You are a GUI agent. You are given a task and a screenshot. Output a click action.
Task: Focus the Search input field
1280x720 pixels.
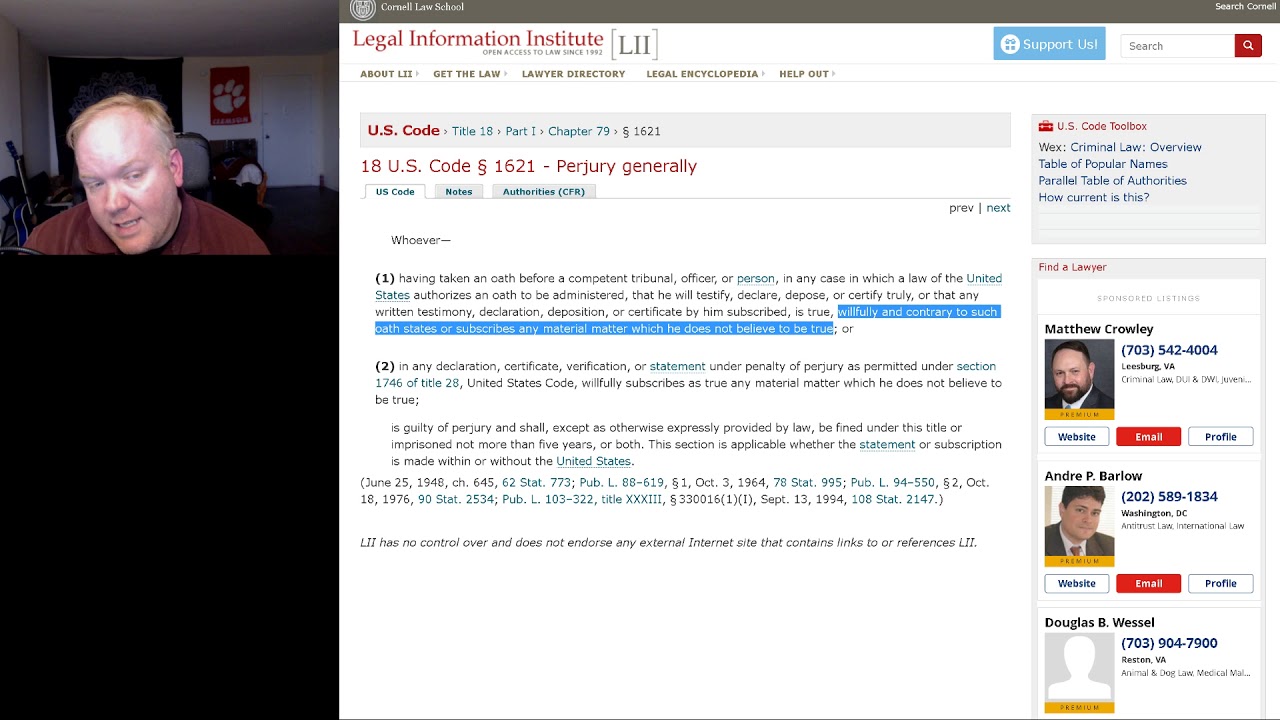tap(1178, 46)
